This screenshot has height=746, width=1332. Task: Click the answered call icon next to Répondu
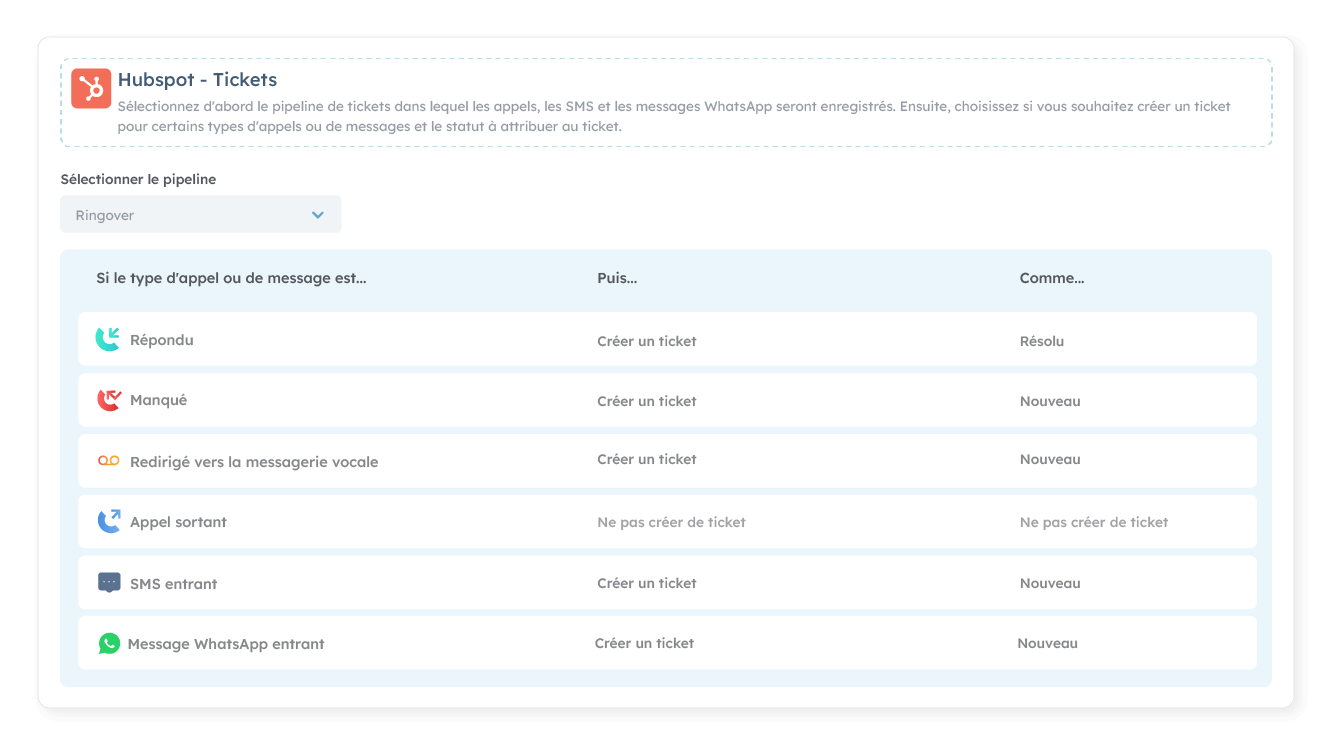(x=108, y=340)
